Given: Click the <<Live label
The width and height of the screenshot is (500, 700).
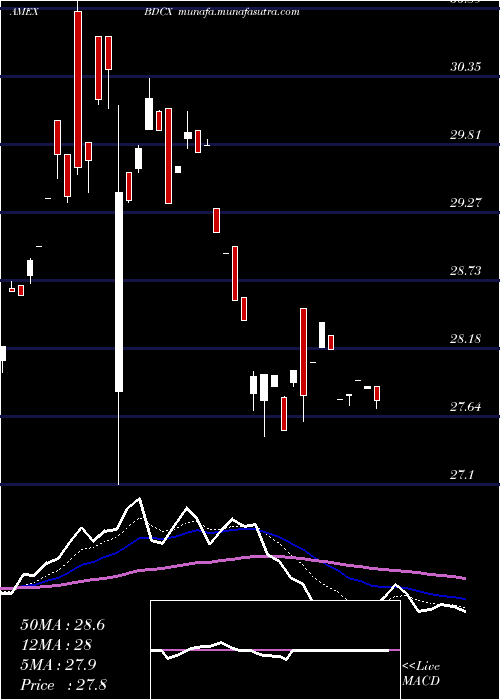Looking at the screenshot, I should click(x=421, y=667).
